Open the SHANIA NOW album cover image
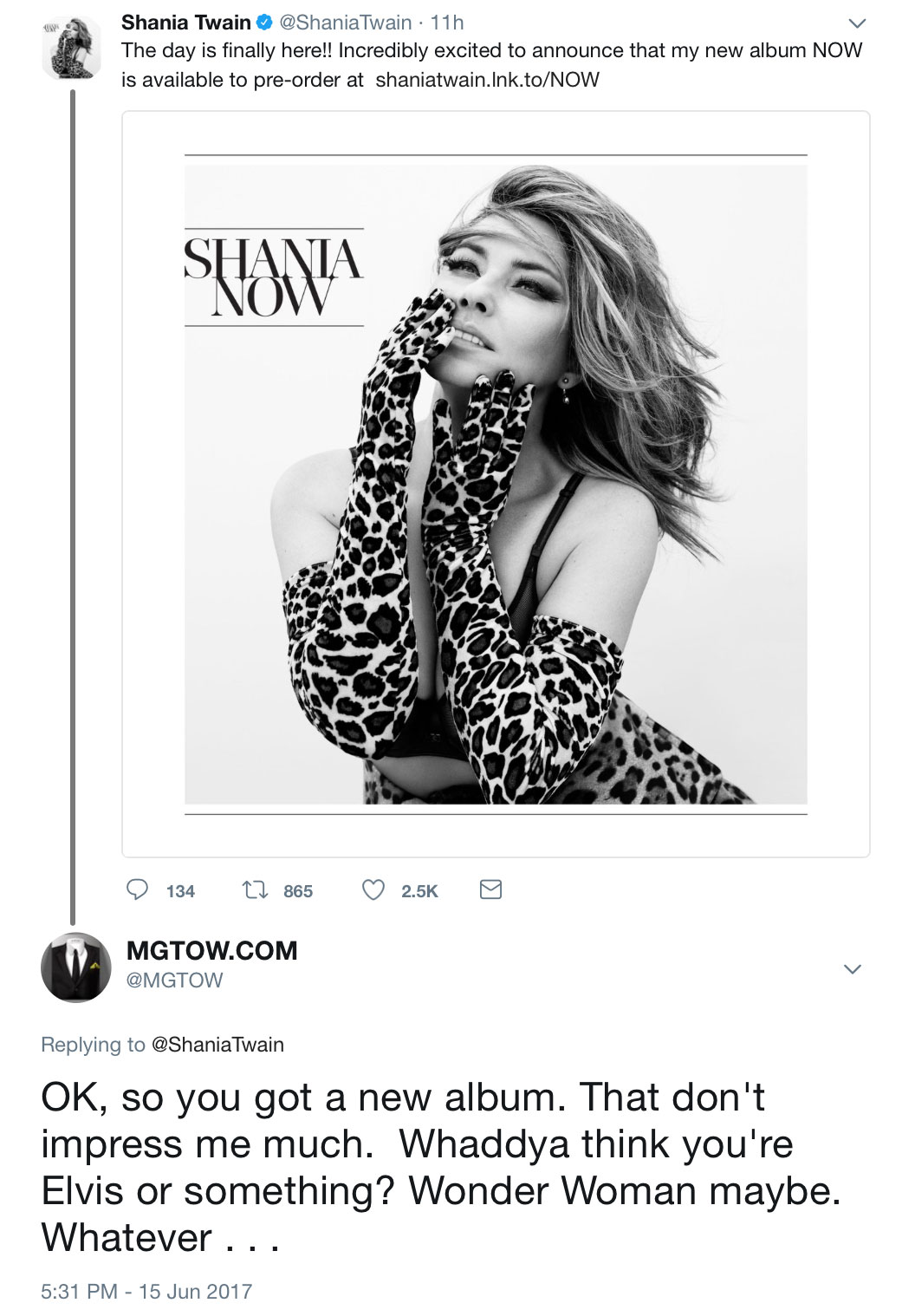Viewport: 915px width, 1316px height. pyautogui.click(x=496, y=484)
